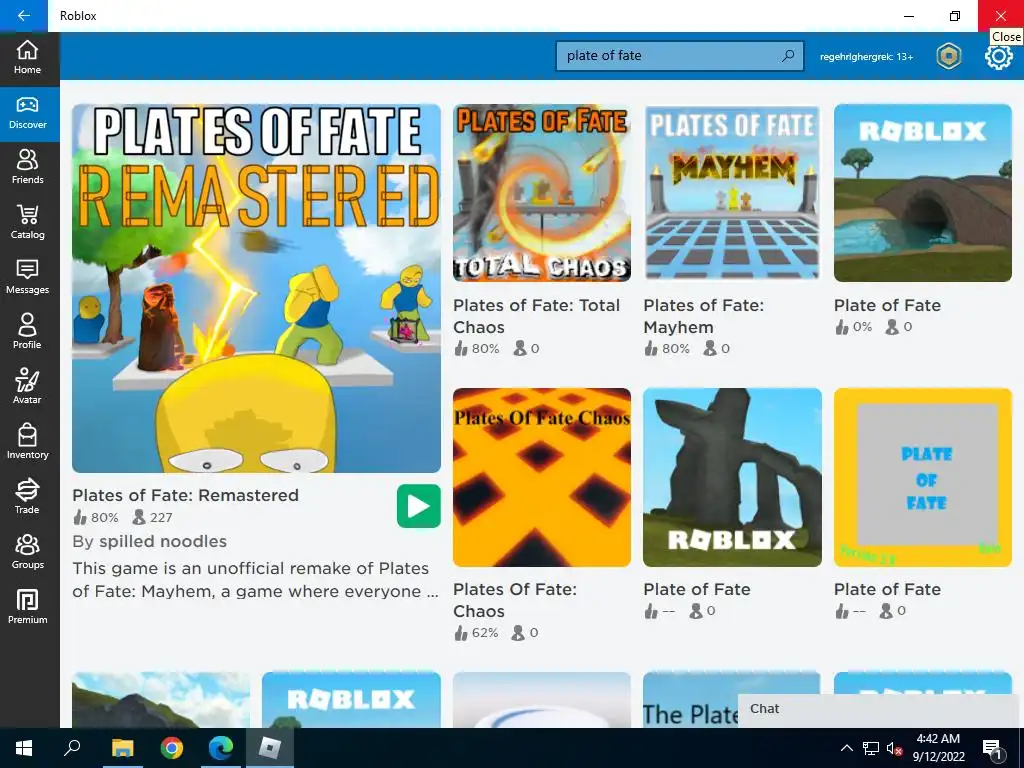Open Plates of Fate: Total Chaos thumbnail
Viewport: 1024px width, 768px height.
(541, 193)
